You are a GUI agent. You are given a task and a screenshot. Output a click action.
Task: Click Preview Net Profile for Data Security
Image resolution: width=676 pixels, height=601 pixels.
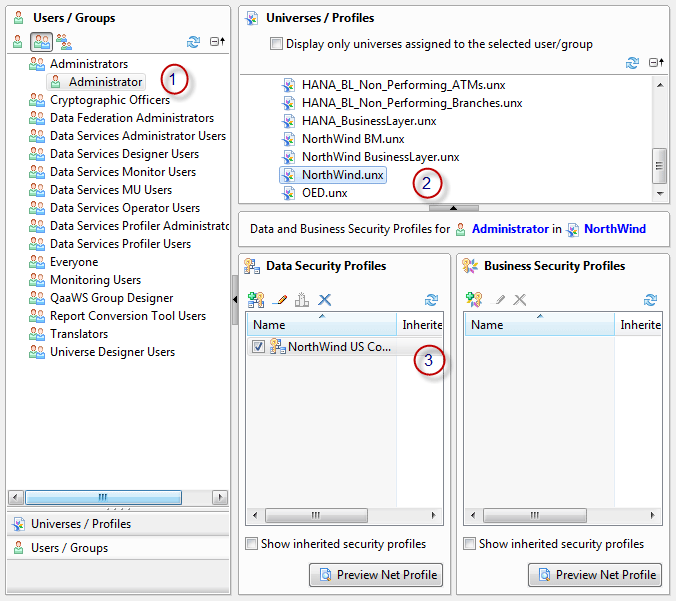tap(376, 575)
